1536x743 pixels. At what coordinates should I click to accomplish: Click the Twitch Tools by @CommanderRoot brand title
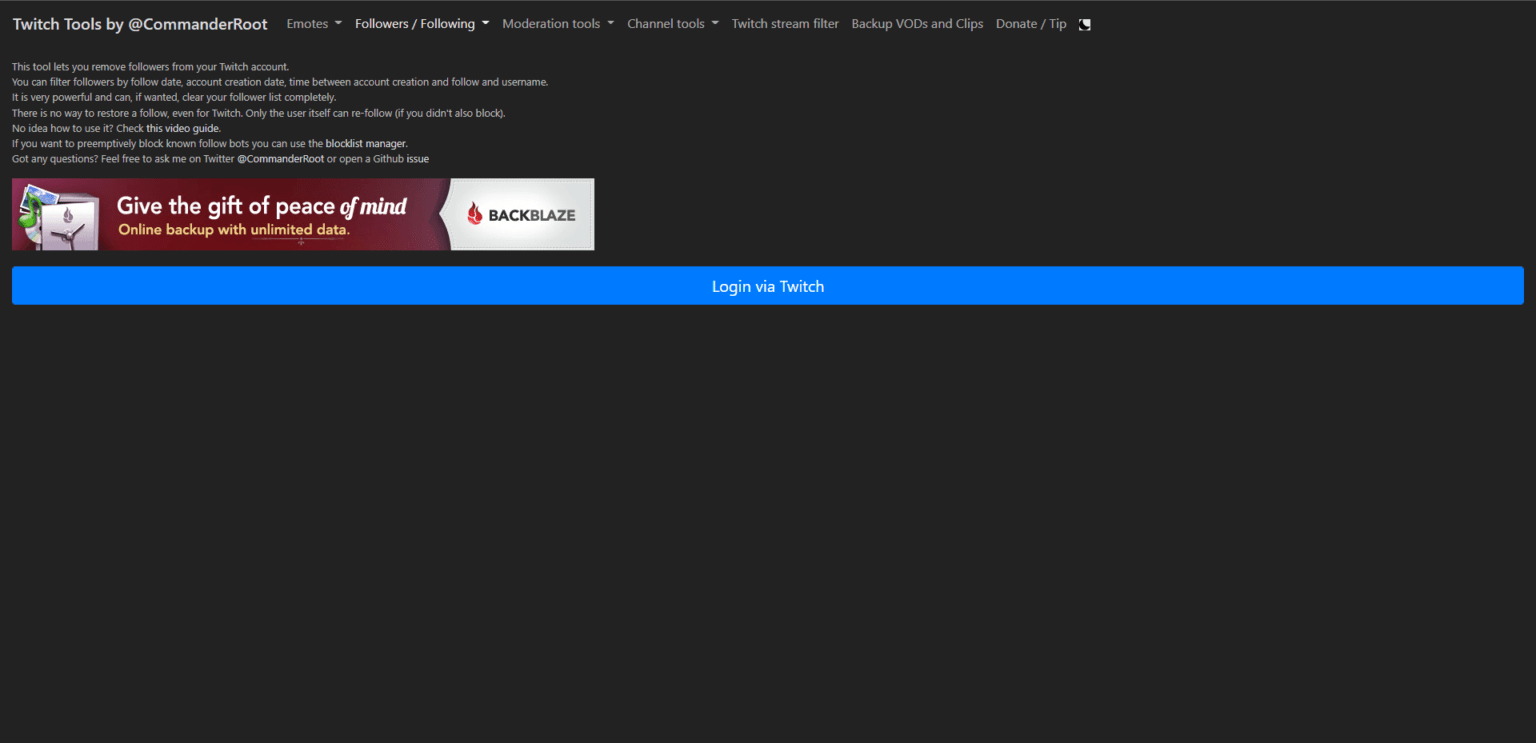tap(140, 24)
